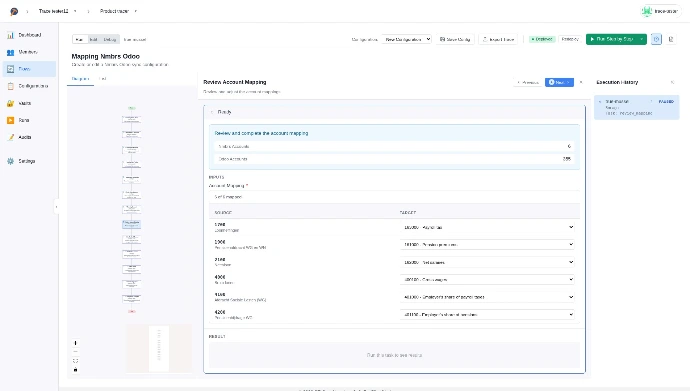The width and height of the screenshot is (690, 391).
Task: Toggle the execution history clock icon
Action: point(656,39)
